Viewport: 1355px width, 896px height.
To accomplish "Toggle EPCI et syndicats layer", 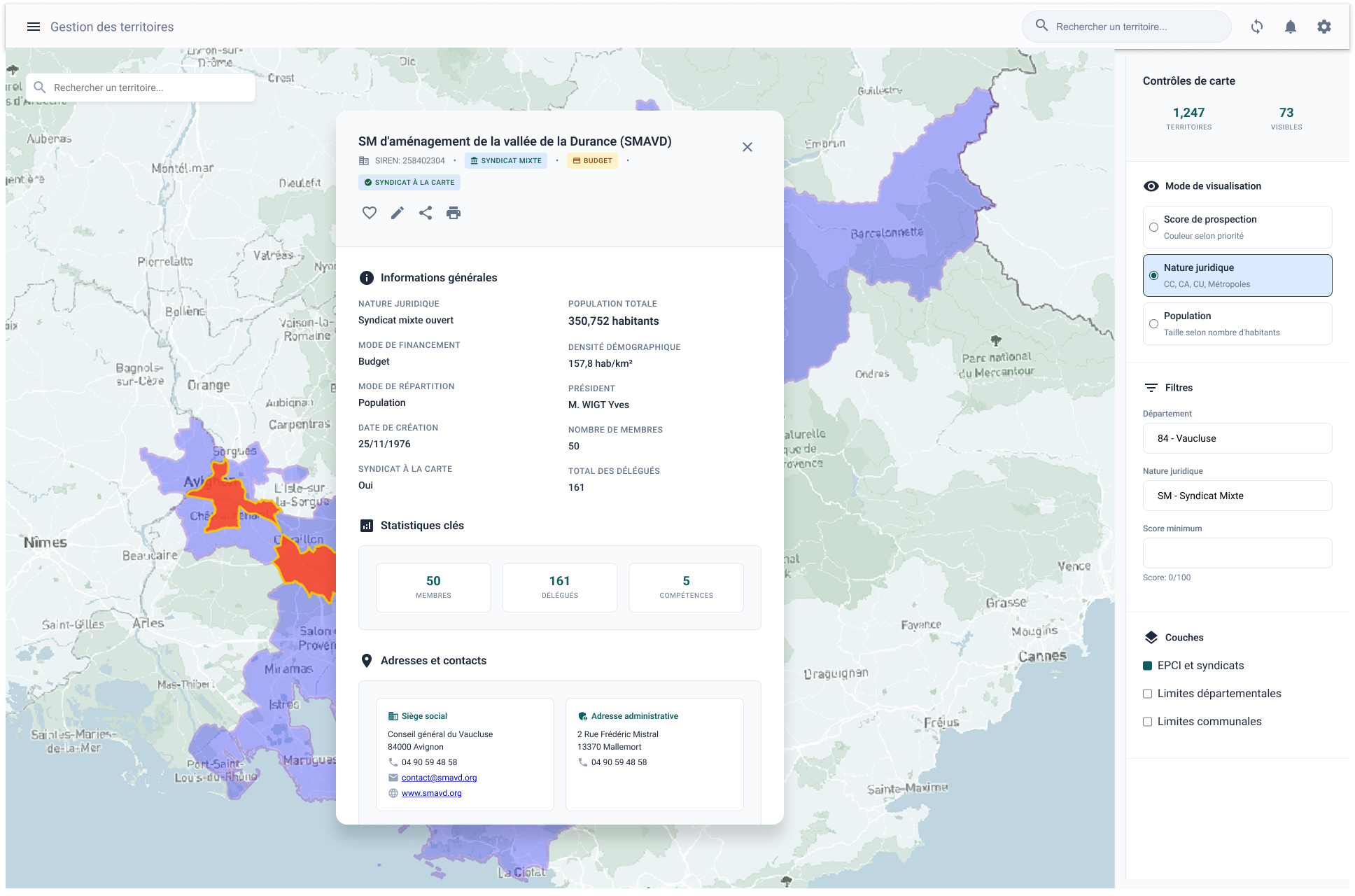I will [x=1148, y=666].
